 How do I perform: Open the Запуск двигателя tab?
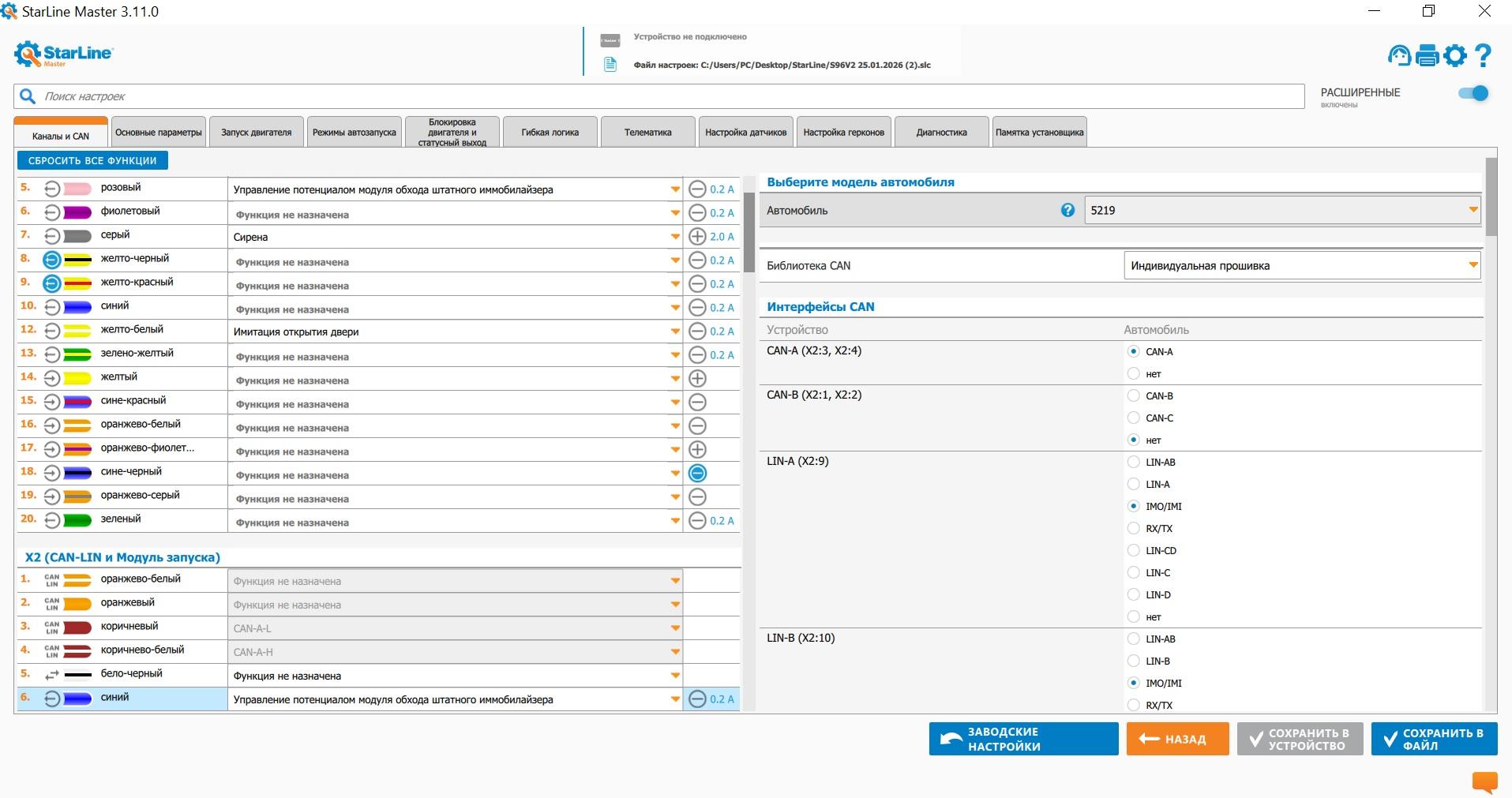[x=256, y=133]
